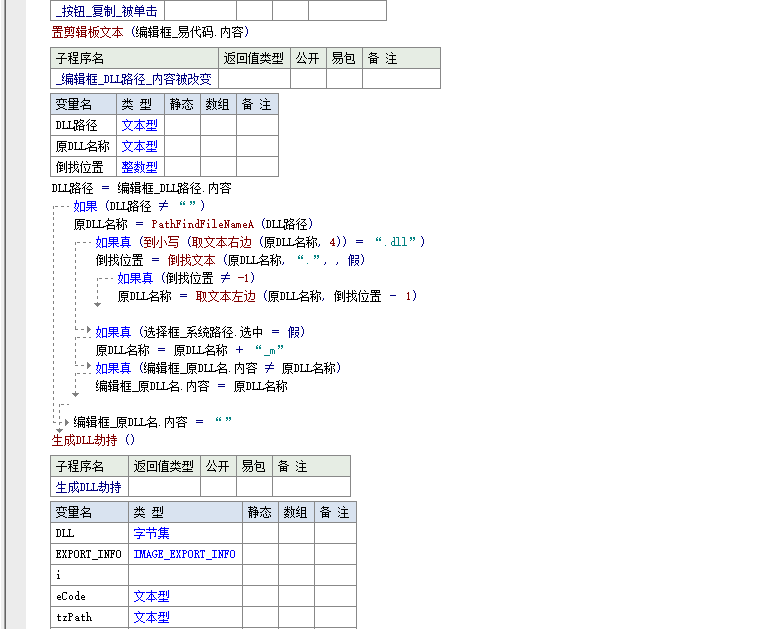Click the 到小写 function name
This screenshot has height=629, width=758.
click(x=161, y=242)
